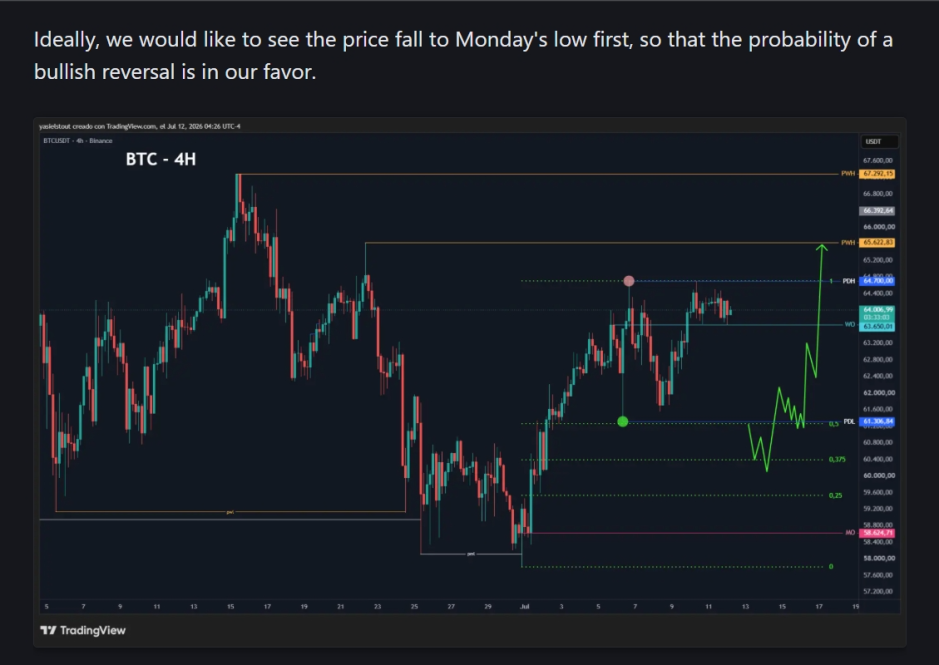This screenshot has height=665, width=939.
Task: Click the green circle marker at PDL level
Action: pos(623,422)
